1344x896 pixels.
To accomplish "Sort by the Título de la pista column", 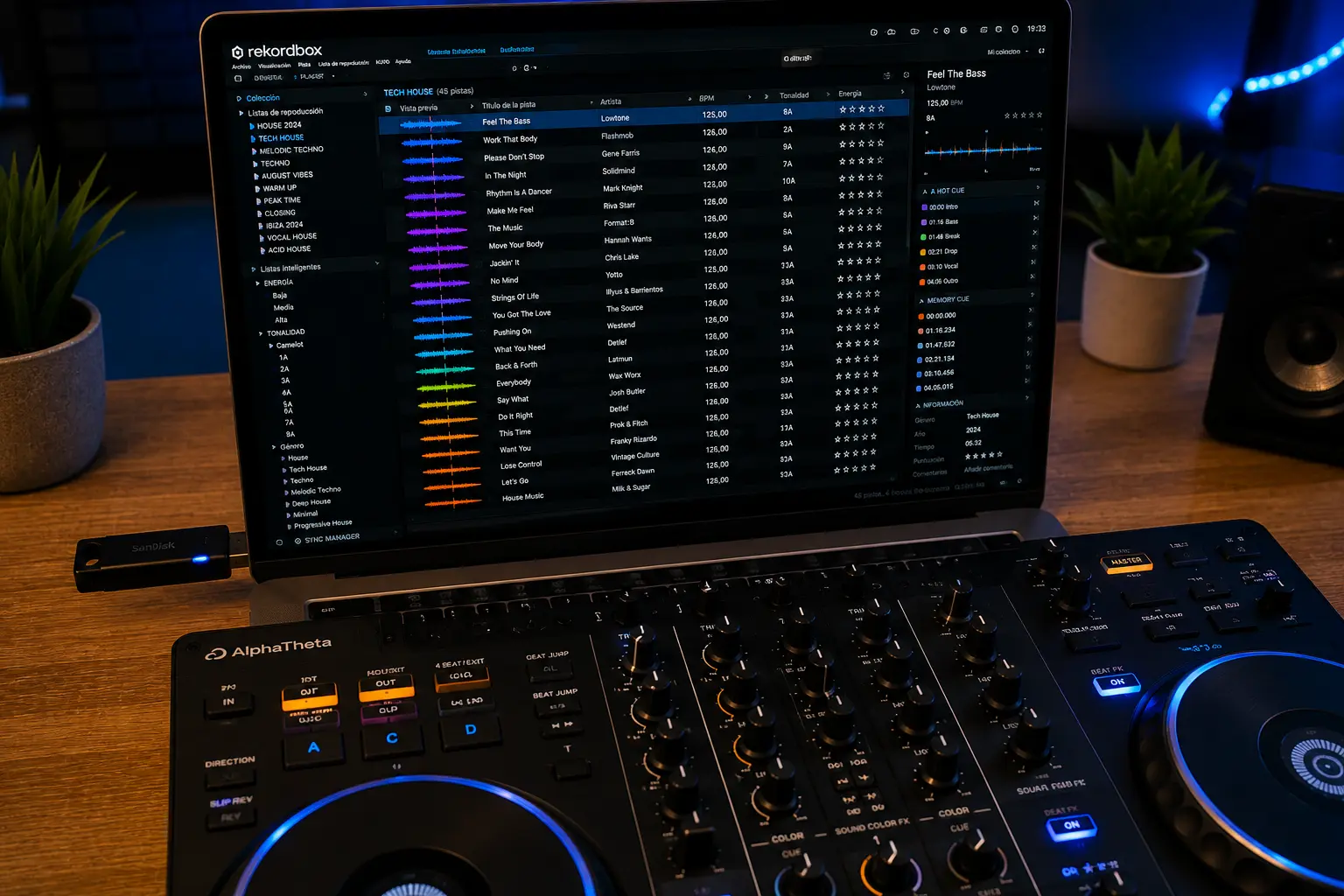I will pos(508,105).
